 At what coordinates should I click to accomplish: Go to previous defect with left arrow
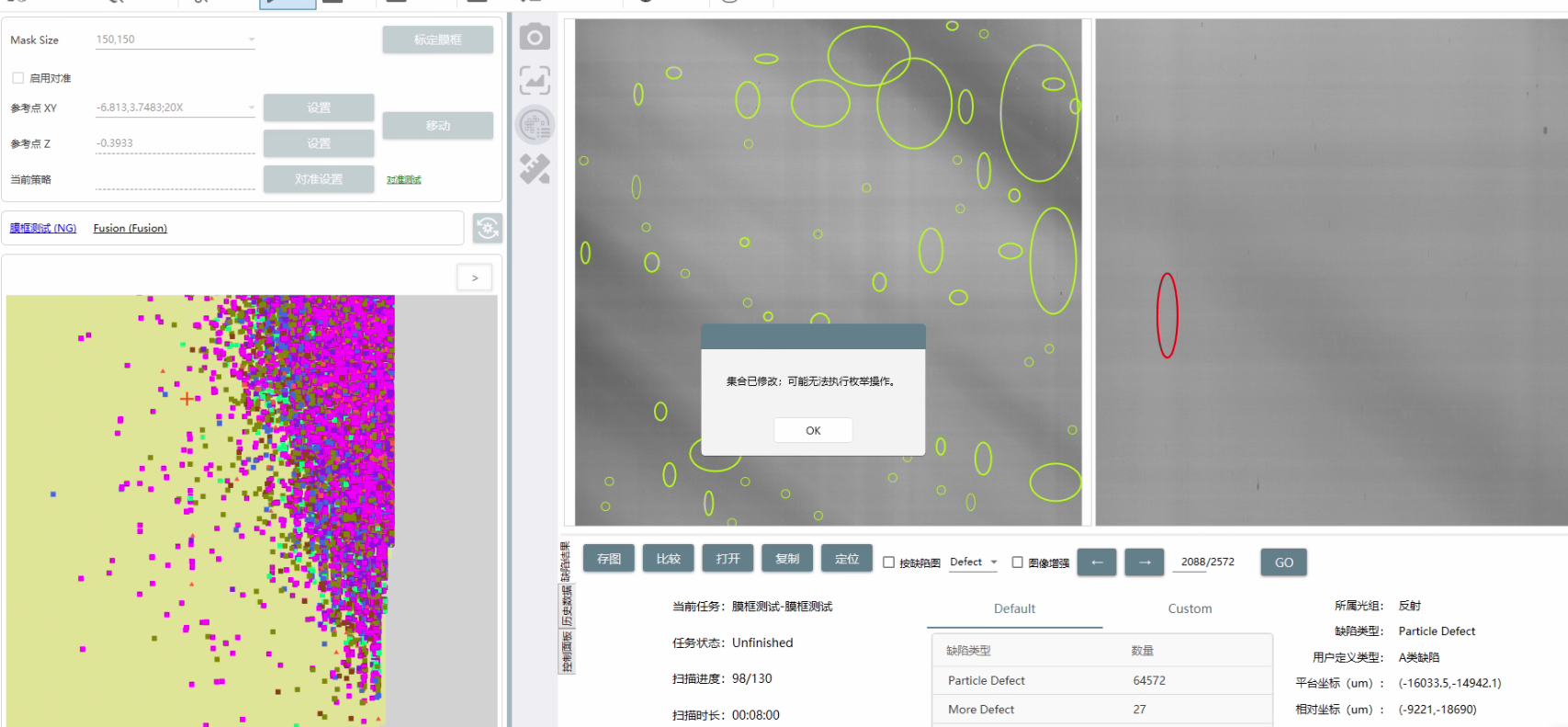[1097, 562]
